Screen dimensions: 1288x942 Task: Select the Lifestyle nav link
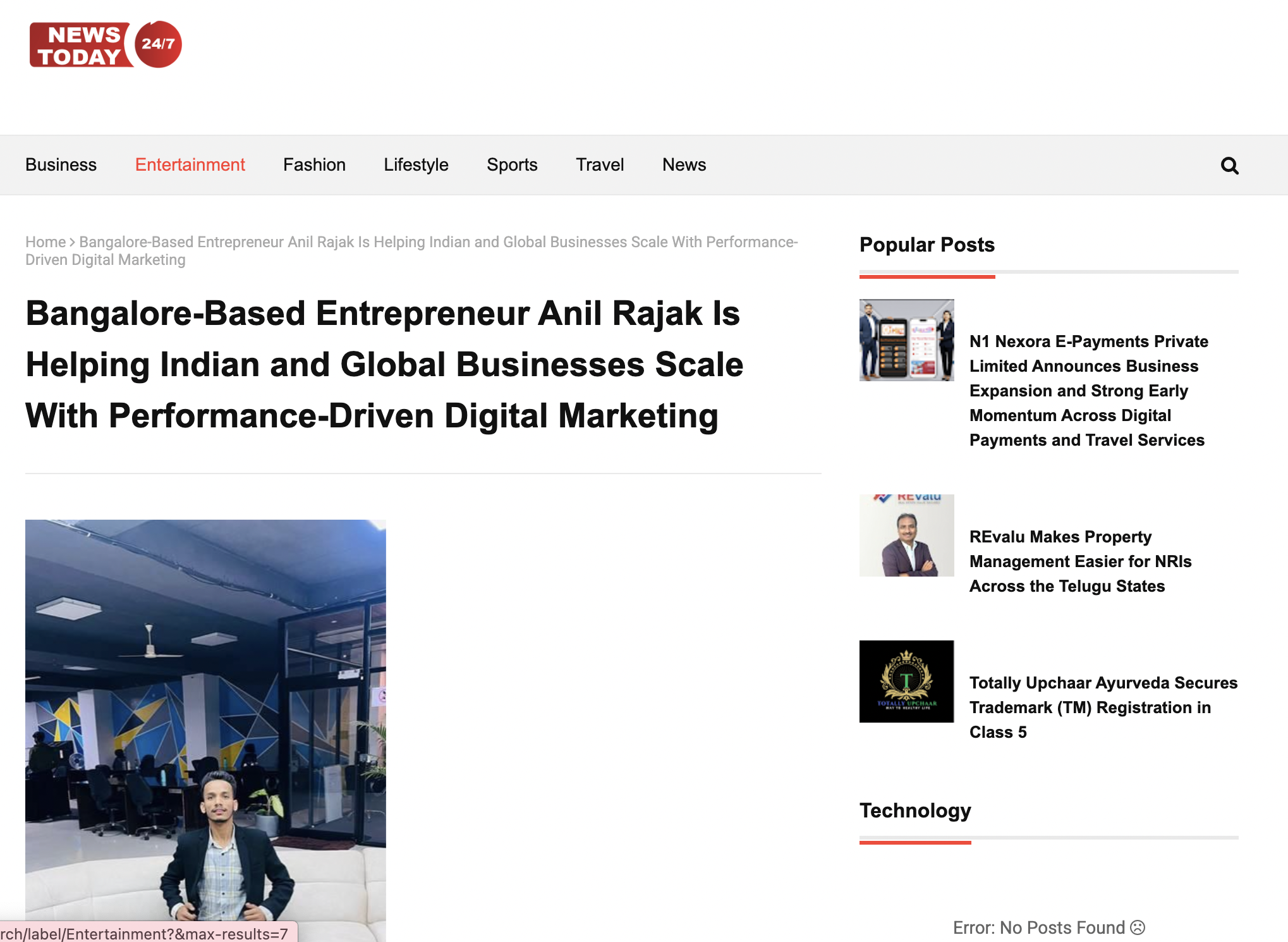point(416,165)
